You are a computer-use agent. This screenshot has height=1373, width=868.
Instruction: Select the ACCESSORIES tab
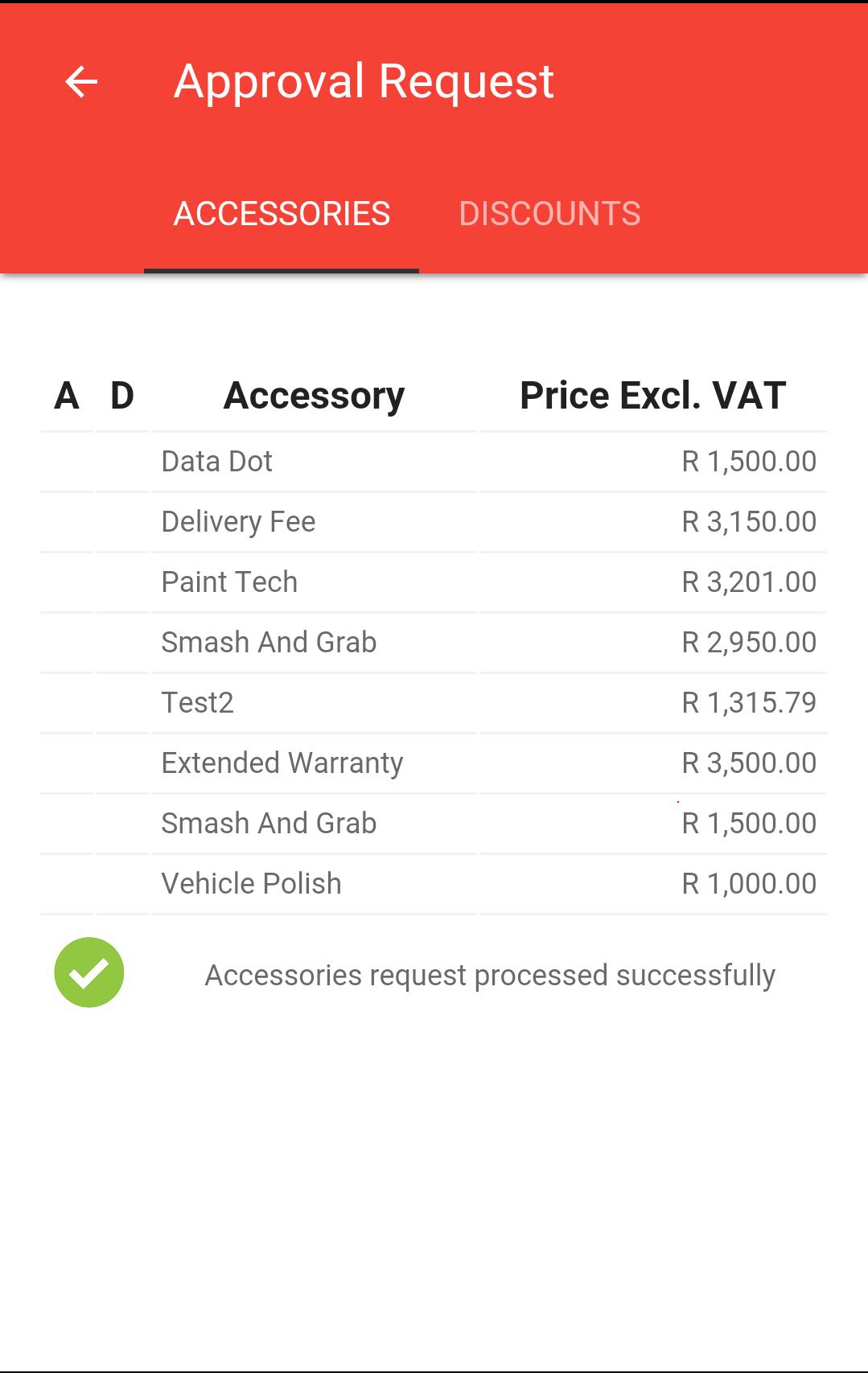282,214
